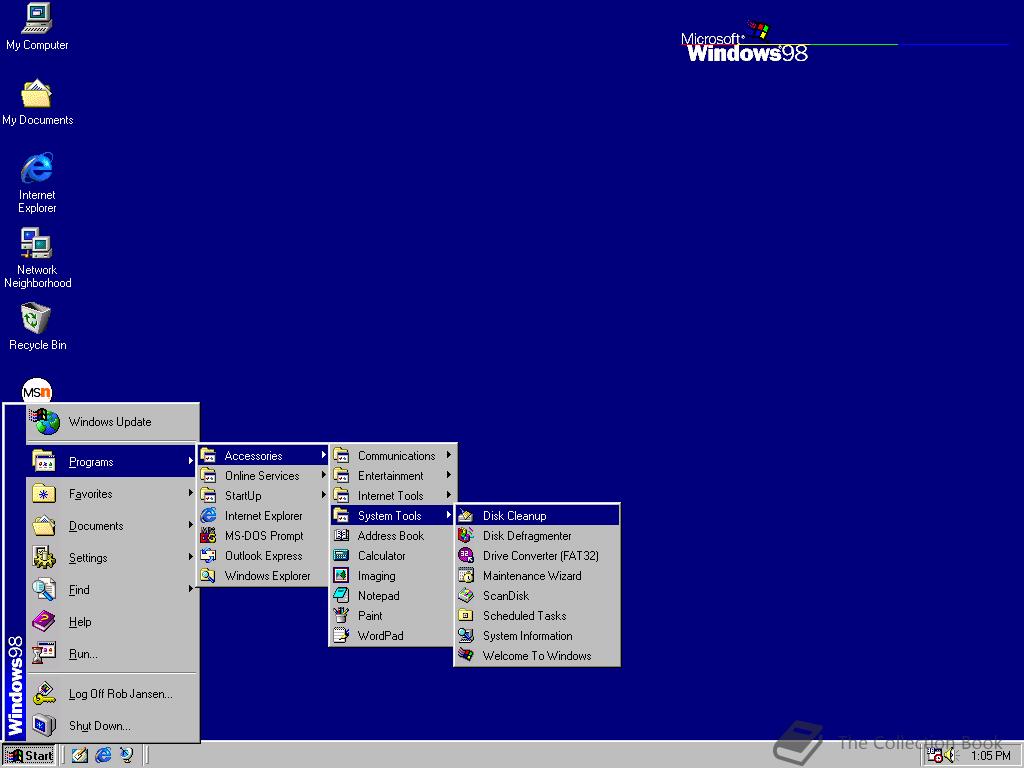Image resolution: width=1024 pixels, height=768 pixels.
Task: Expand the Internet Tools submenu arrow
Action: [x=449, y=495]
